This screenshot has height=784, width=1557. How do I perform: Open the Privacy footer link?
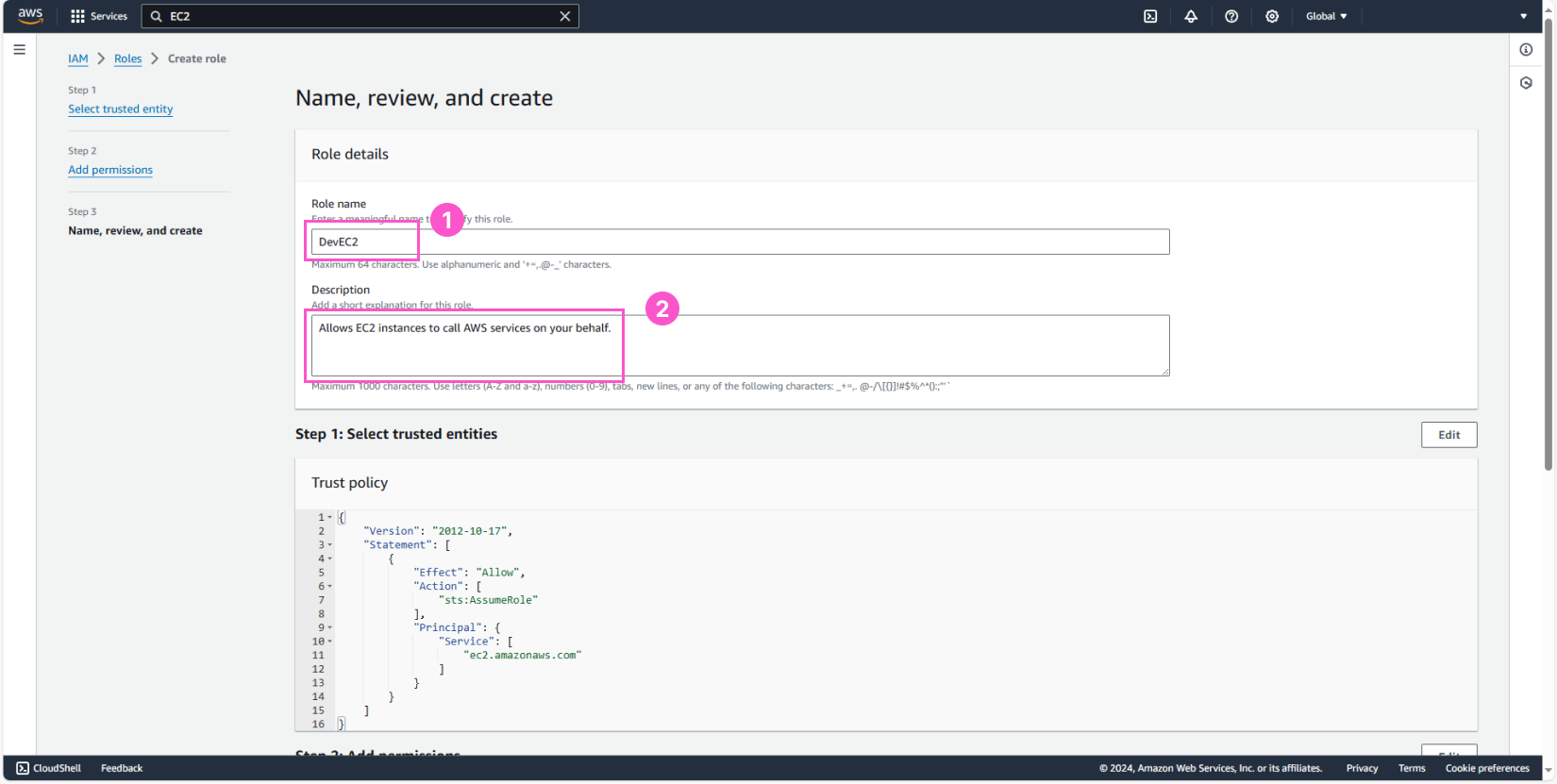click(x=1362, y=768)
